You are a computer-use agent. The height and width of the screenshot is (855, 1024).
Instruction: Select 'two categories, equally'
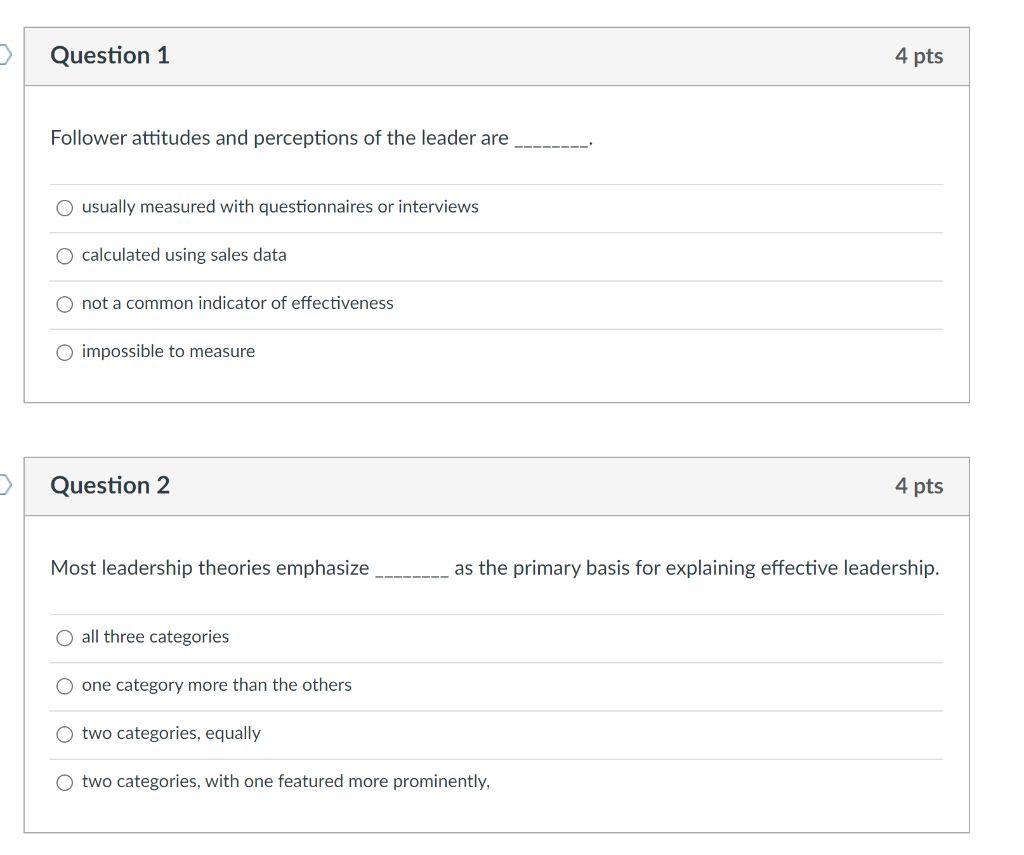pyautogui.click(x=64, y=734)
